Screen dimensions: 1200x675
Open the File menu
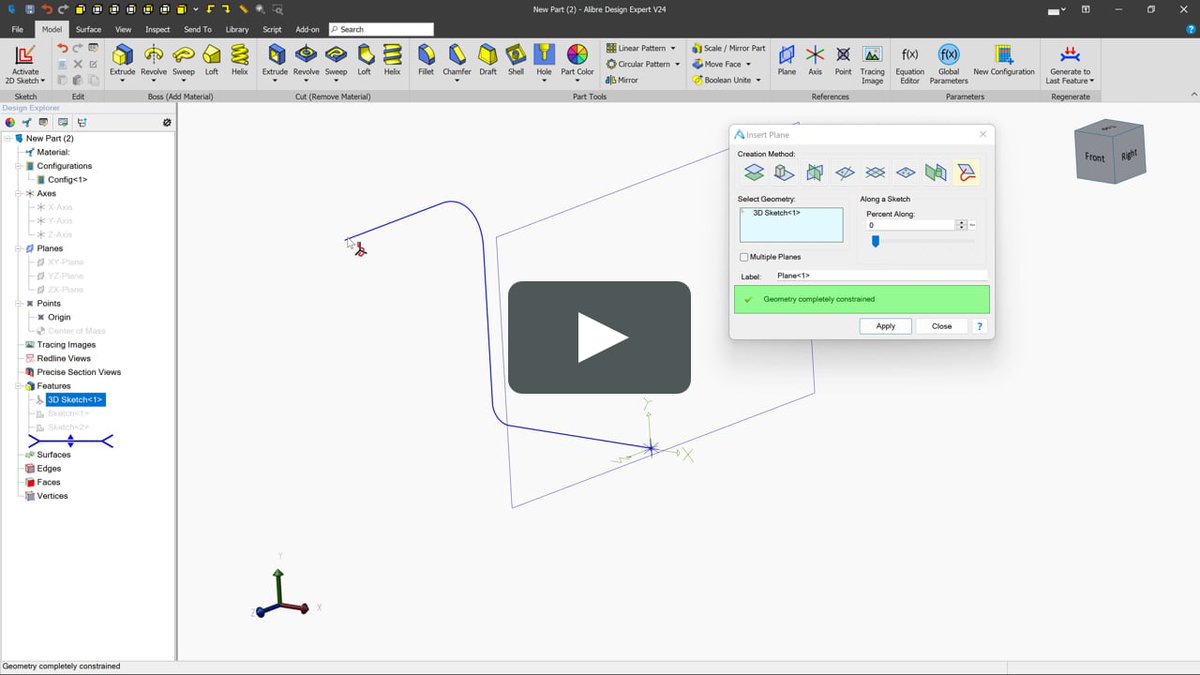tap(17, 29)
